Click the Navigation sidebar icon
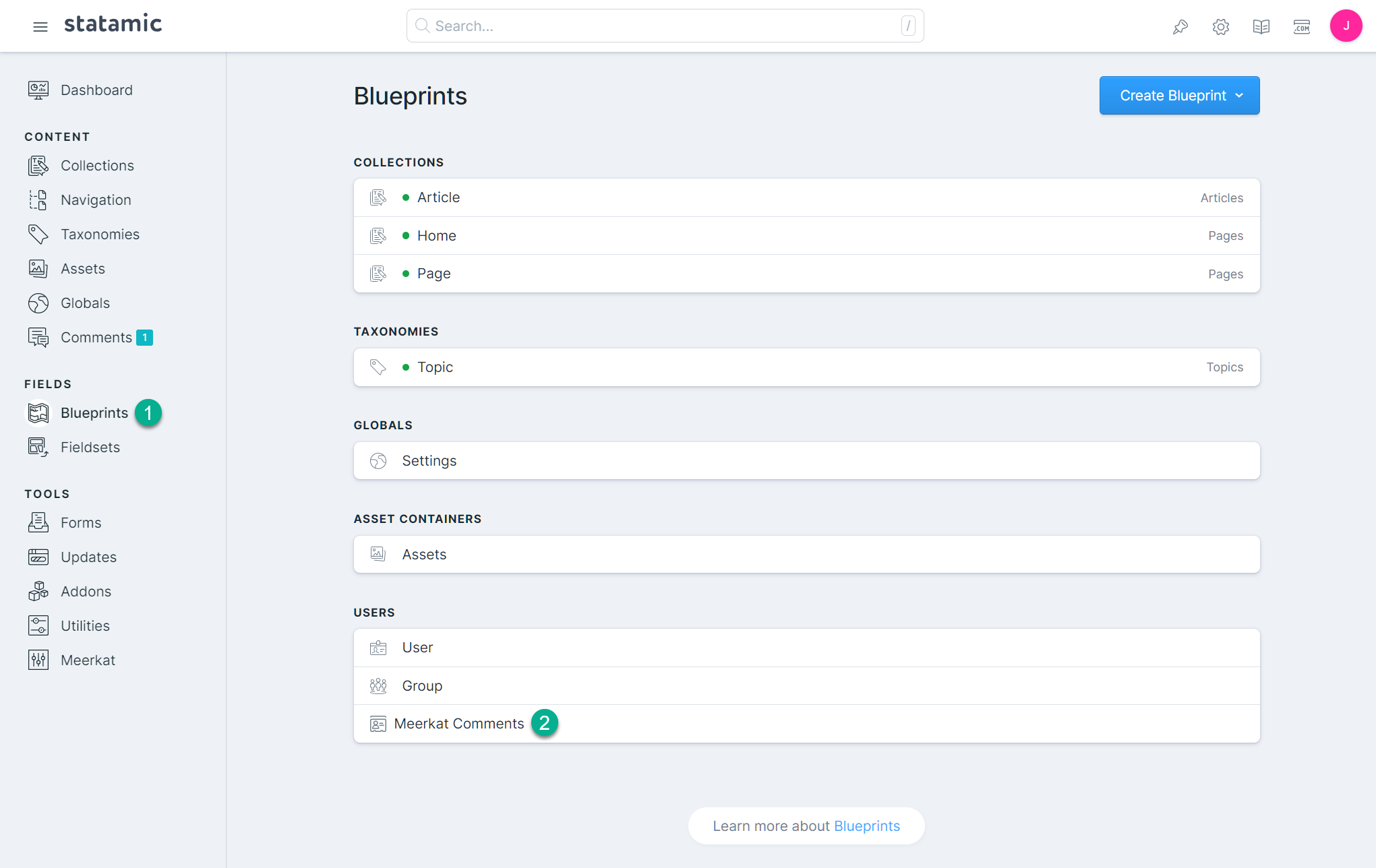1376x868 pixels. 38,200
